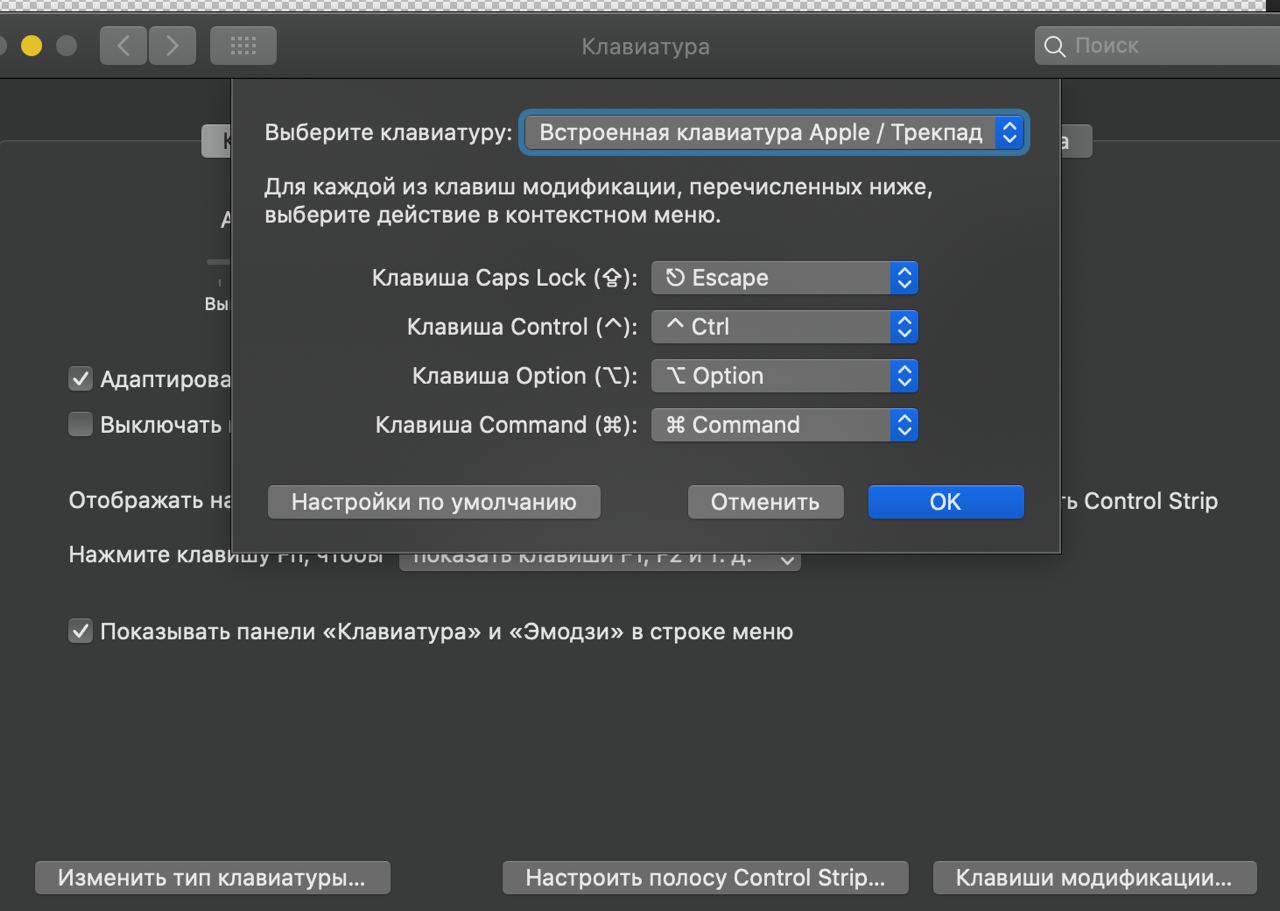Image resolution: width=1280 pixels, height=911 pixels.
Task: Toggle the Адаптирова… checkbox
Action: [80, 379]
